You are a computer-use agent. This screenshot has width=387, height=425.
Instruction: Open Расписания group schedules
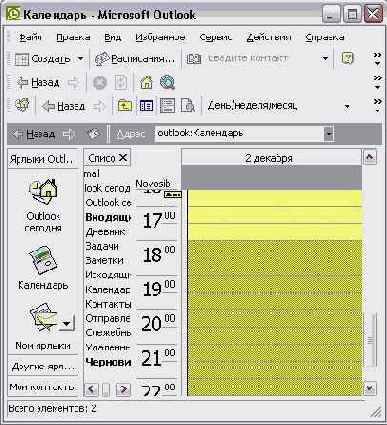tap(135, 59)
